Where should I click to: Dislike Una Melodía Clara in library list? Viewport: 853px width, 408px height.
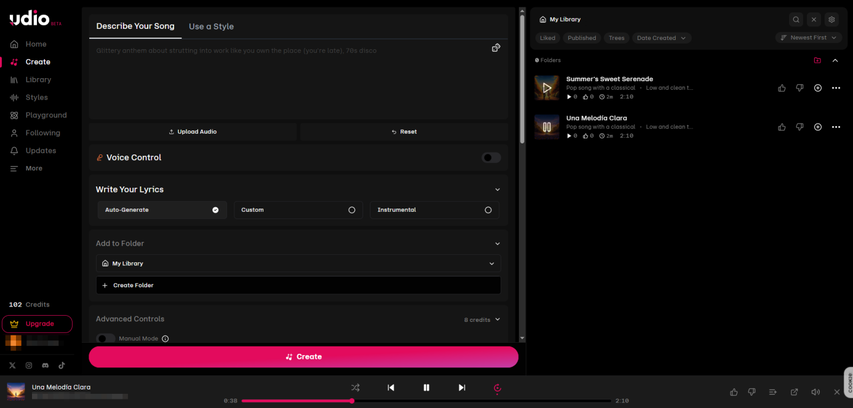click(x=800, y=127)
